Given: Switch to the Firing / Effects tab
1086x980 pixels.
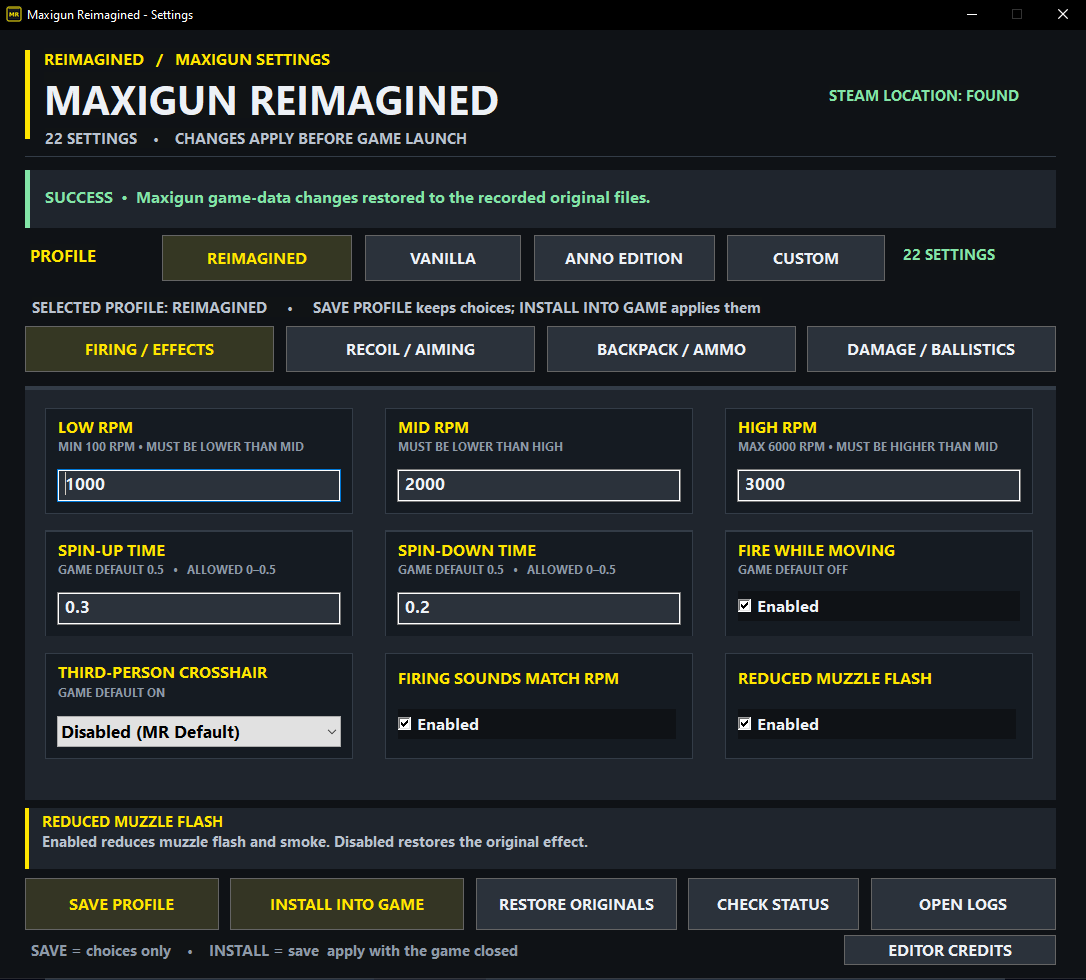Looking at the screenshot, I should (x=150, y=349).
